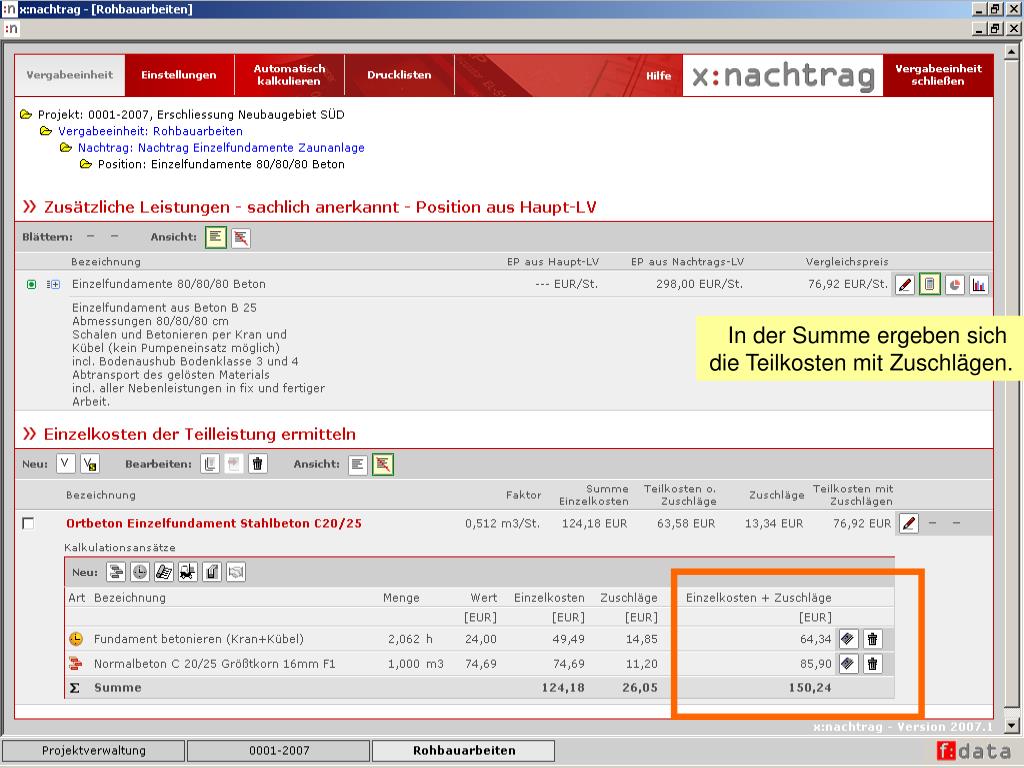Switch Einzelkosten Ansicht to detailed view

358,464
